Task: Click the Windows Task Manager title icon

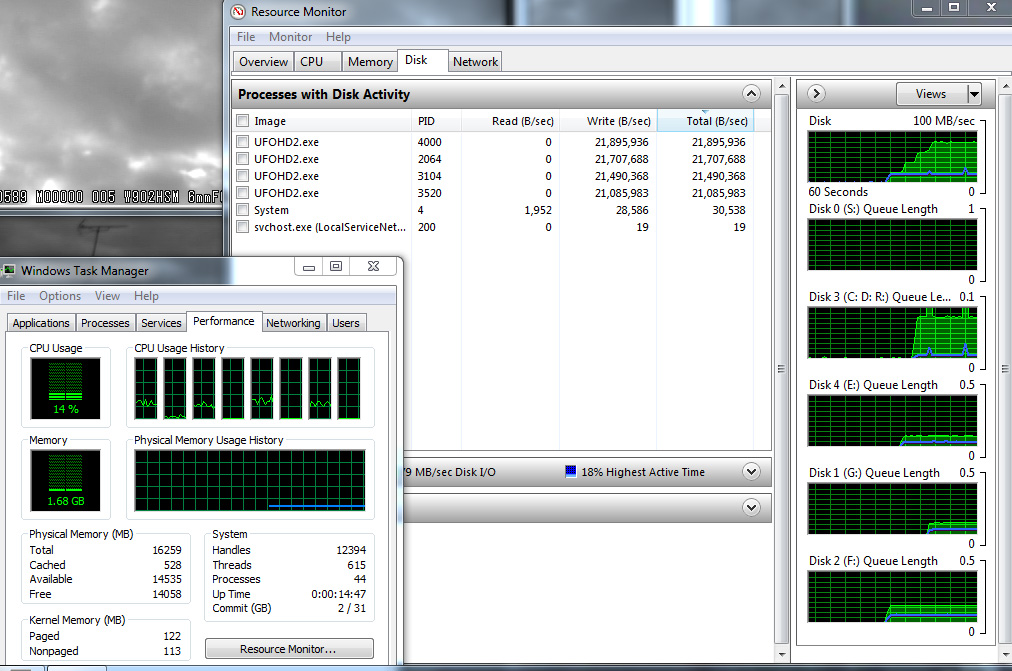Action: pos(9,270)
